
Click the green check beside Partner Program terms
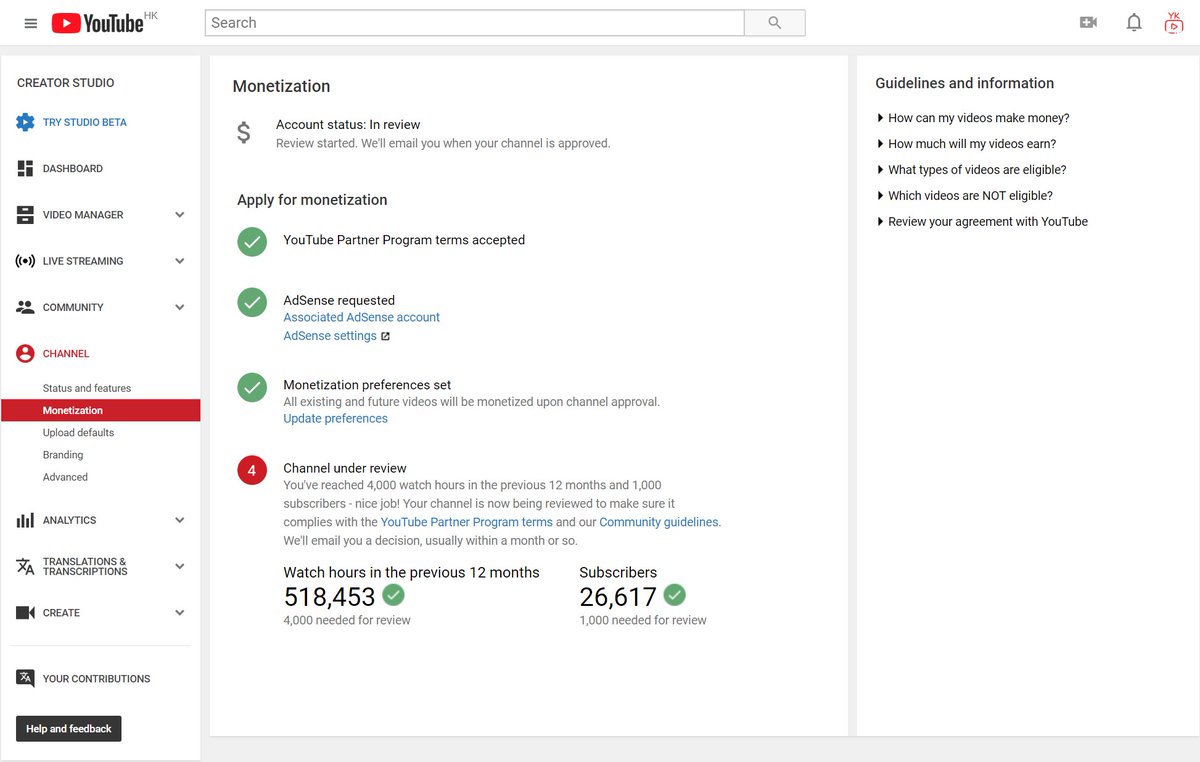pyautogui.click(x=252, y=241)
